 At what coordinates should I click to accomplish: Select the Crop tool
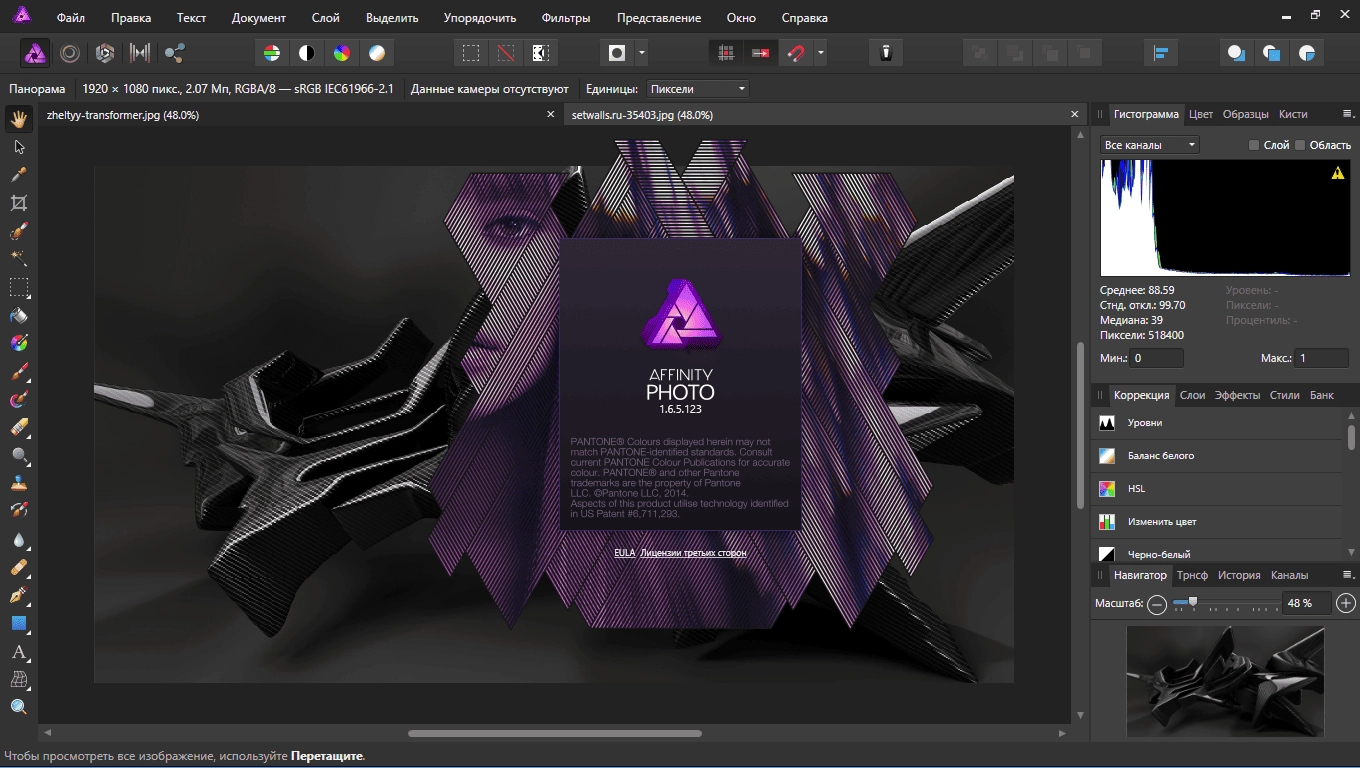(19, 203)
